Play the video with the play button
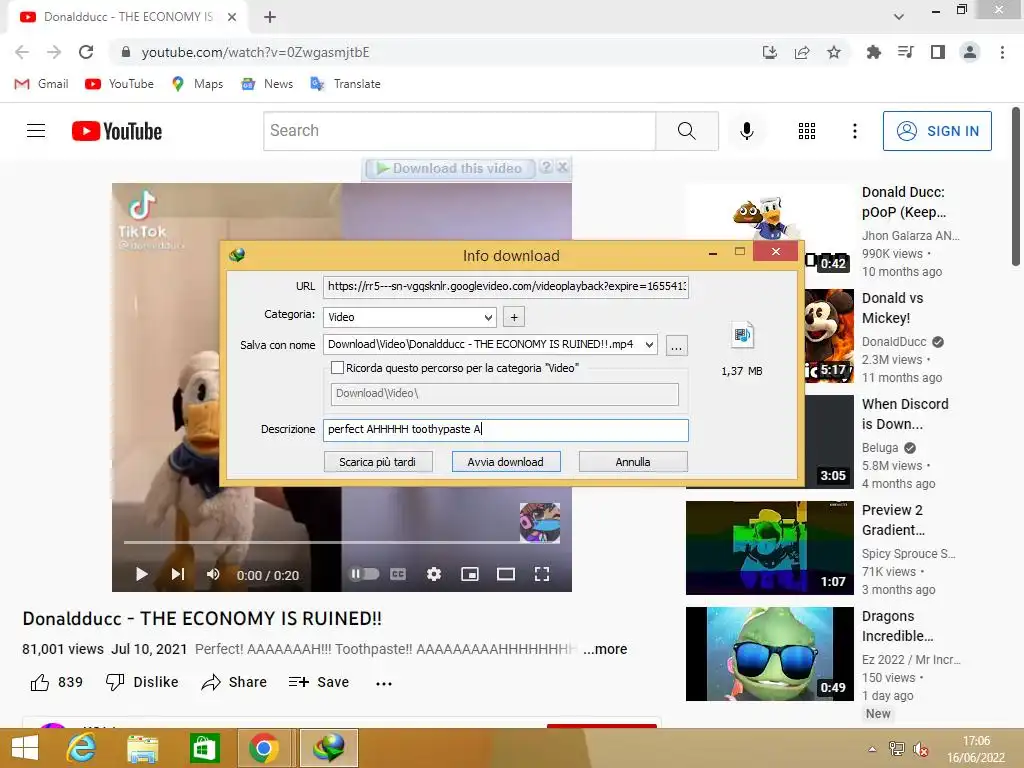 coord(141,574)
